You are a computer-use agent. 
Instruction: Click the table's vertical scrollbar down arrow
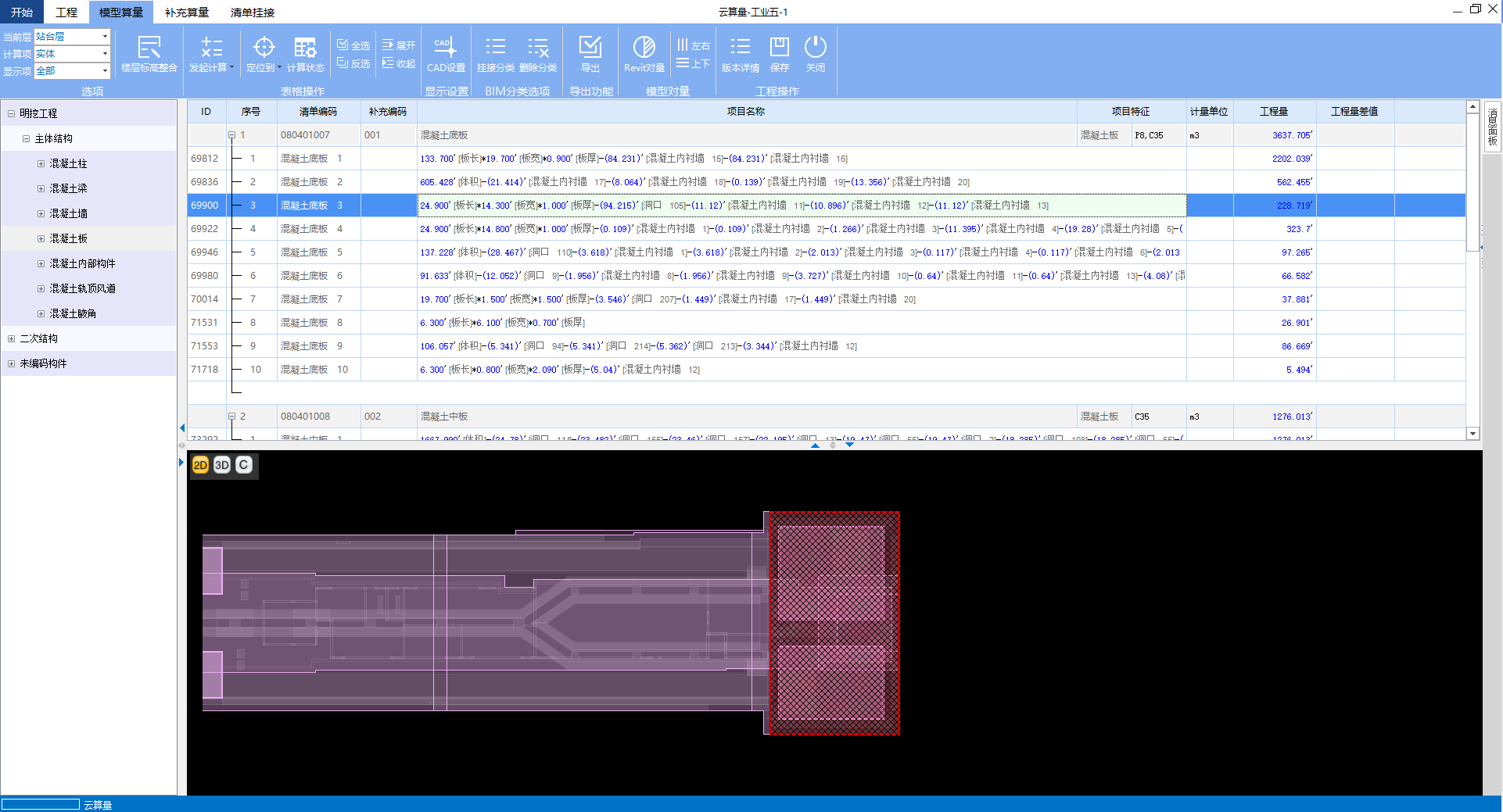click(x=1473, y=434)
